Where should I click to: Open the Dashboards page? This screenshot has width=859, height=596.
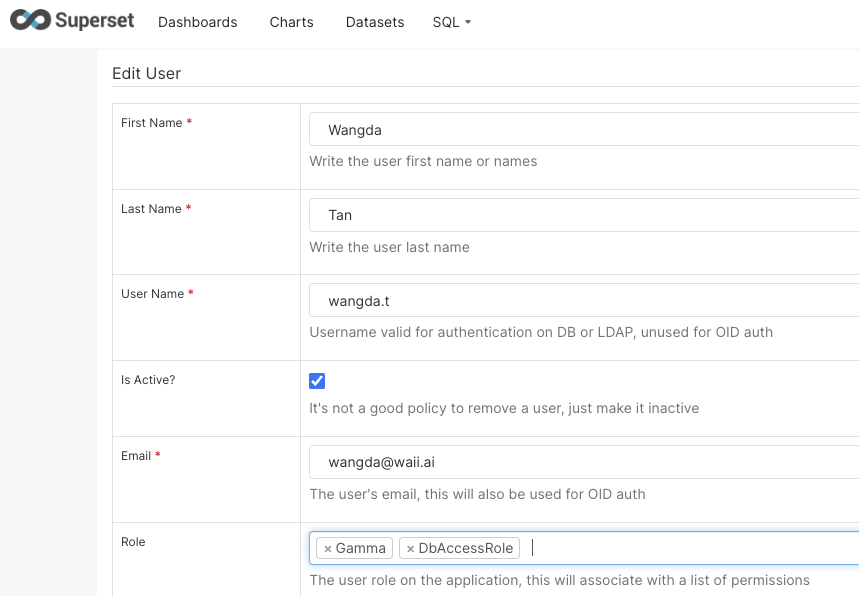197,21
